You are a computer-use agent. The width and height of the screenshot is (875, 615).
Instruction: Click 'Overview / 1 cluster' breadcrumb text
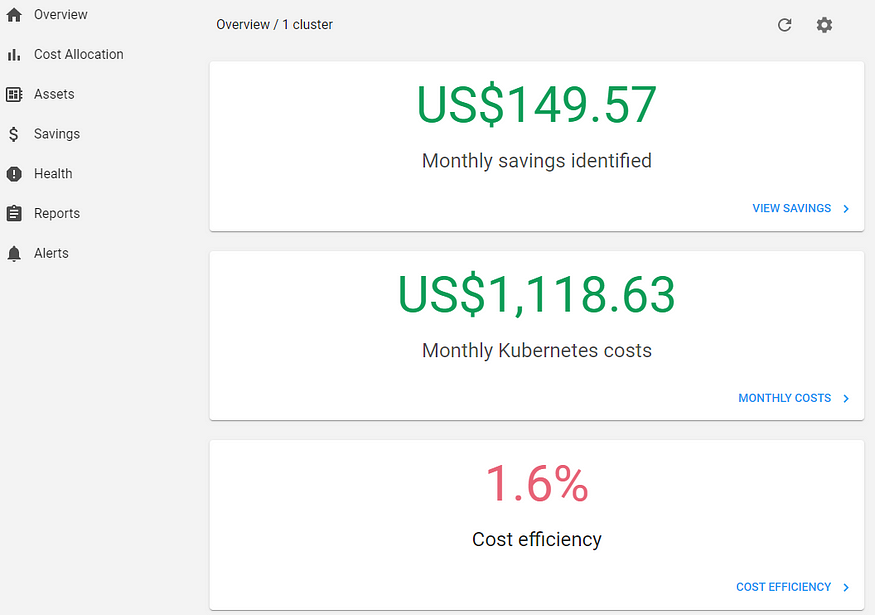[275, 25]
